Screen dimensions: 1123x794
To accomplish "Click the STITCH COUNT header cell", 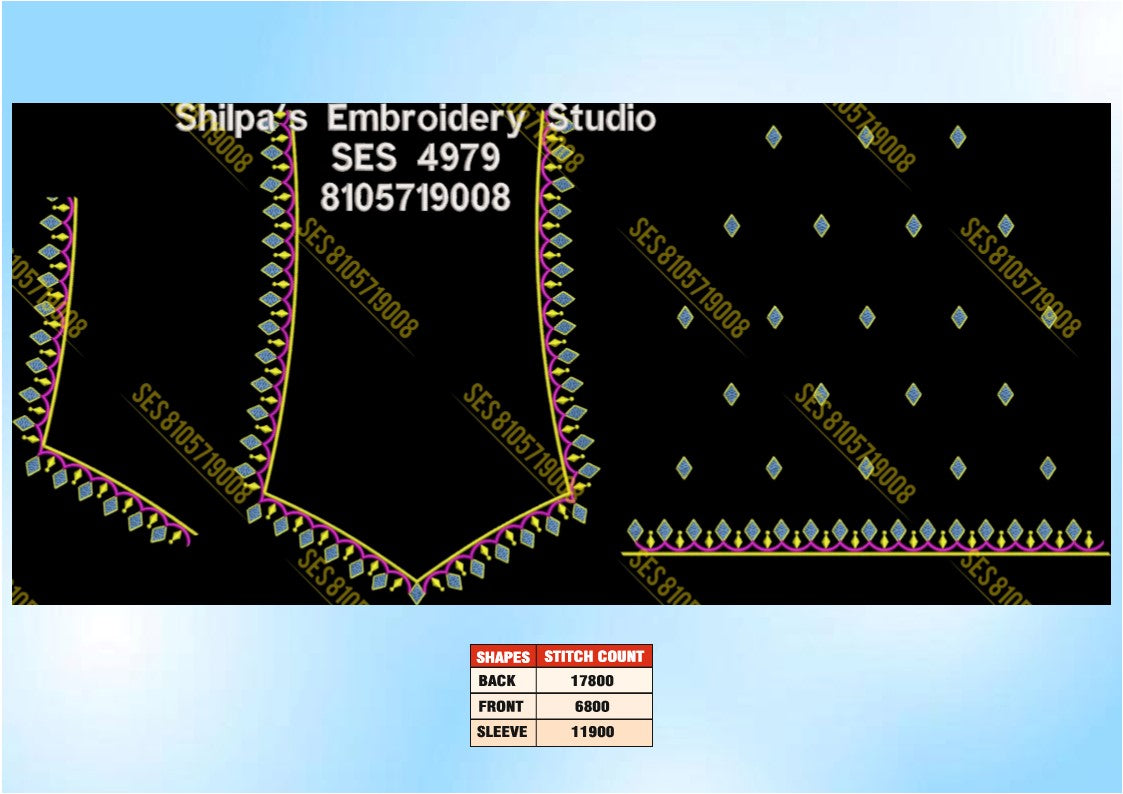I will point(594,657).
